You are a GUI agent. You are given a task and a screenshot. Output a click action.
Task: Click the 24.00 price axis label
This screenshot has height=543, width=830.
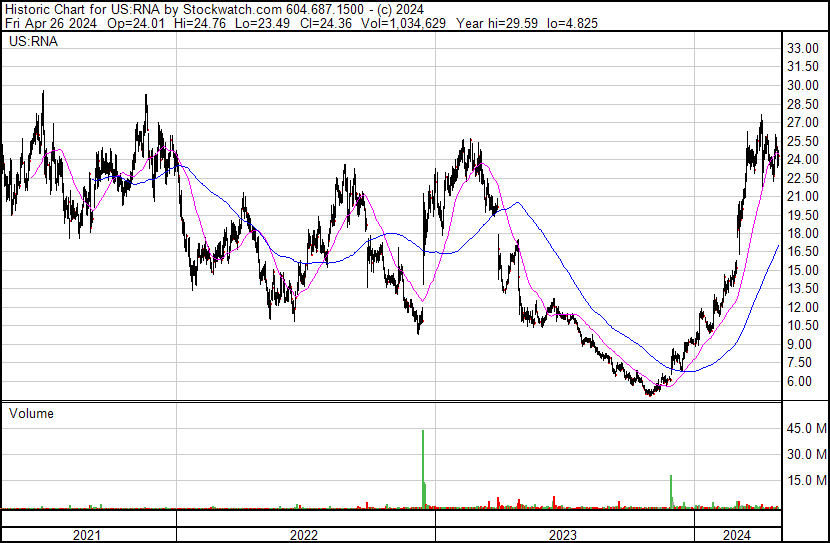pyautogui.click(x=803, y=159)
